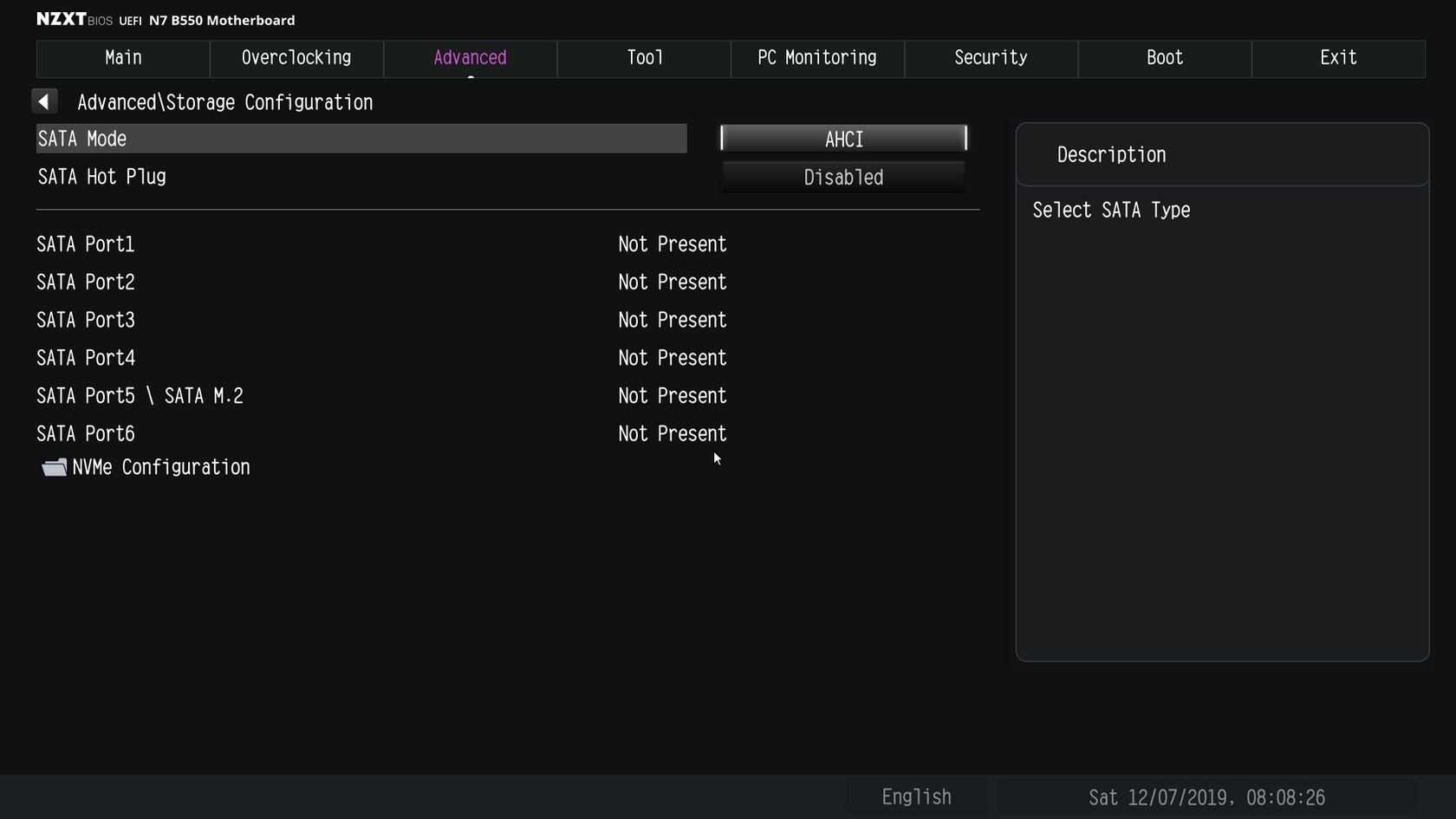Image resolution: width=1456 pixels, height=819 pixels.
Task: Open the Exit tab
Action: pos(1338,58)
